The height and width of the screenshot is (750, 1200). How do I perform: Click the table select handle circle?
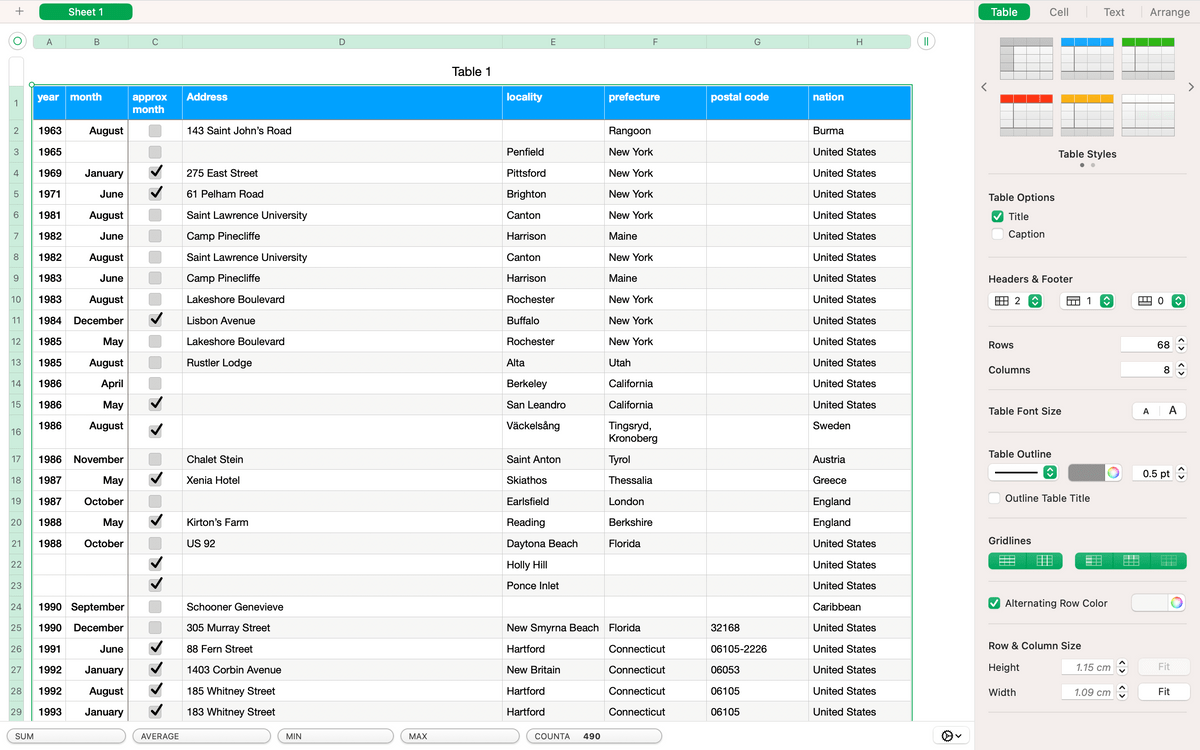pyautogui.click(x=17, y=42)
